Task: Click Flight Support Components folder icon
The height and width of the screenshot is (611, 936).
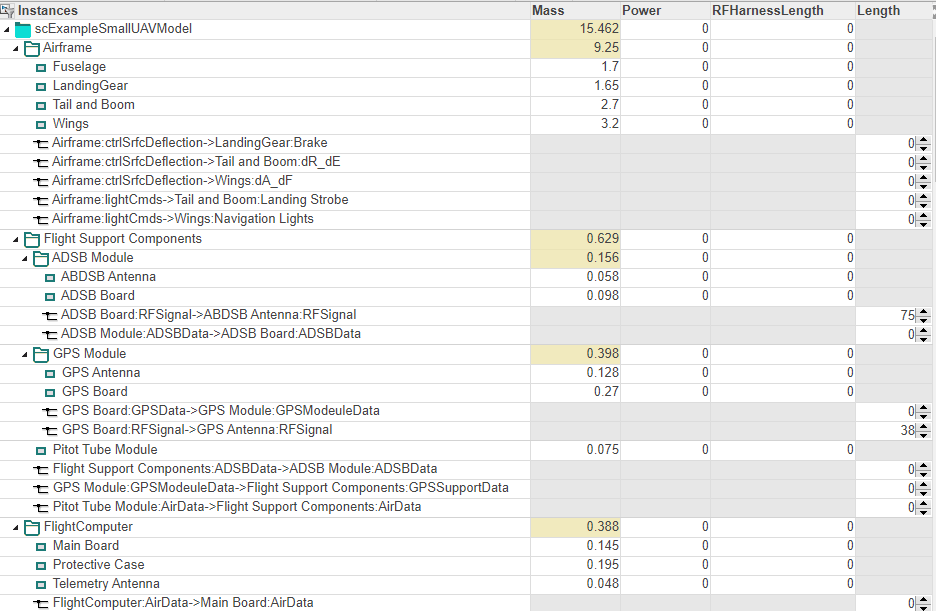Action: pyautogui.click(x=32, y=239)
